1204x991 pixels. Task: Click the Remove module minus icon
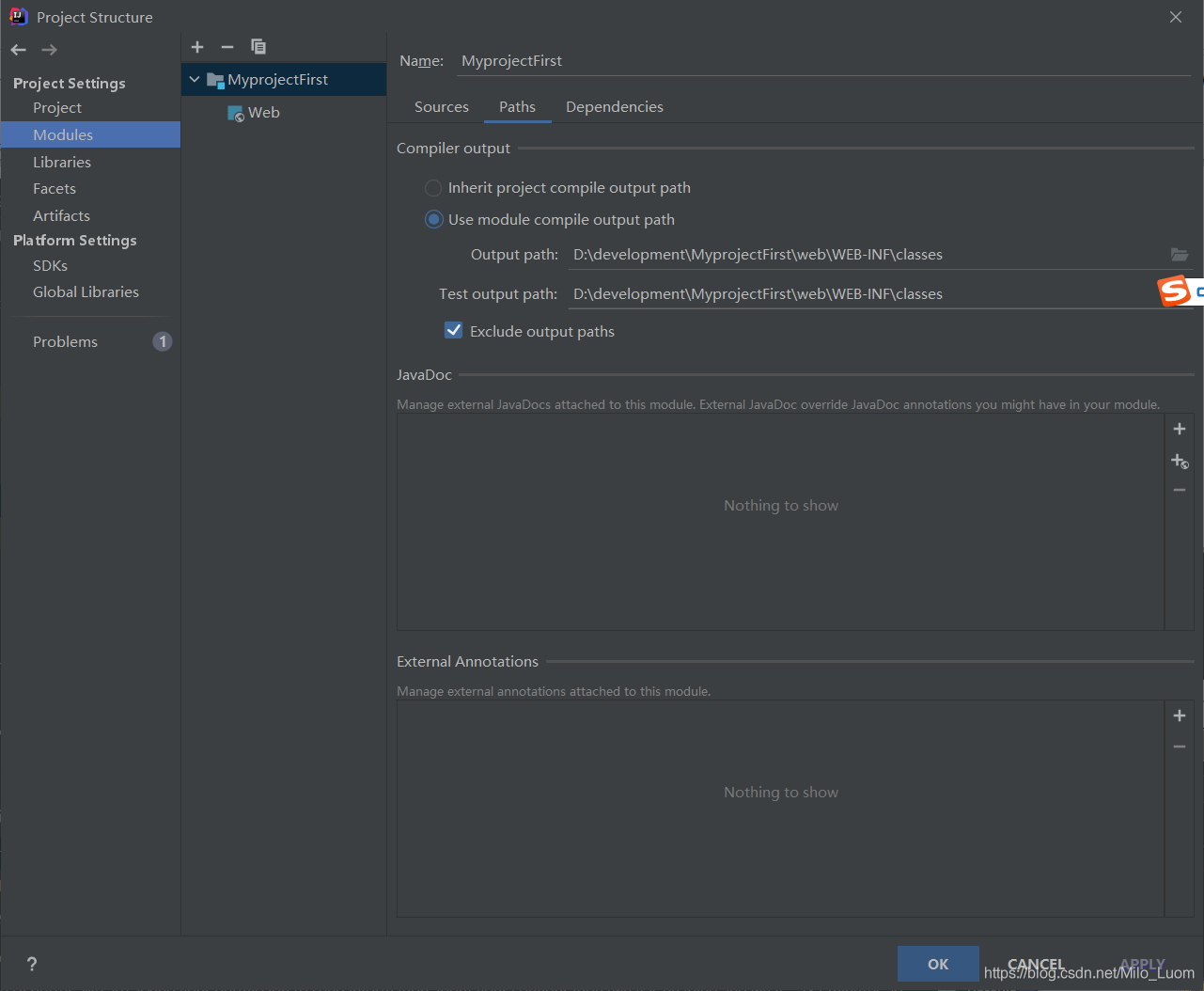[x=227, y=47]
